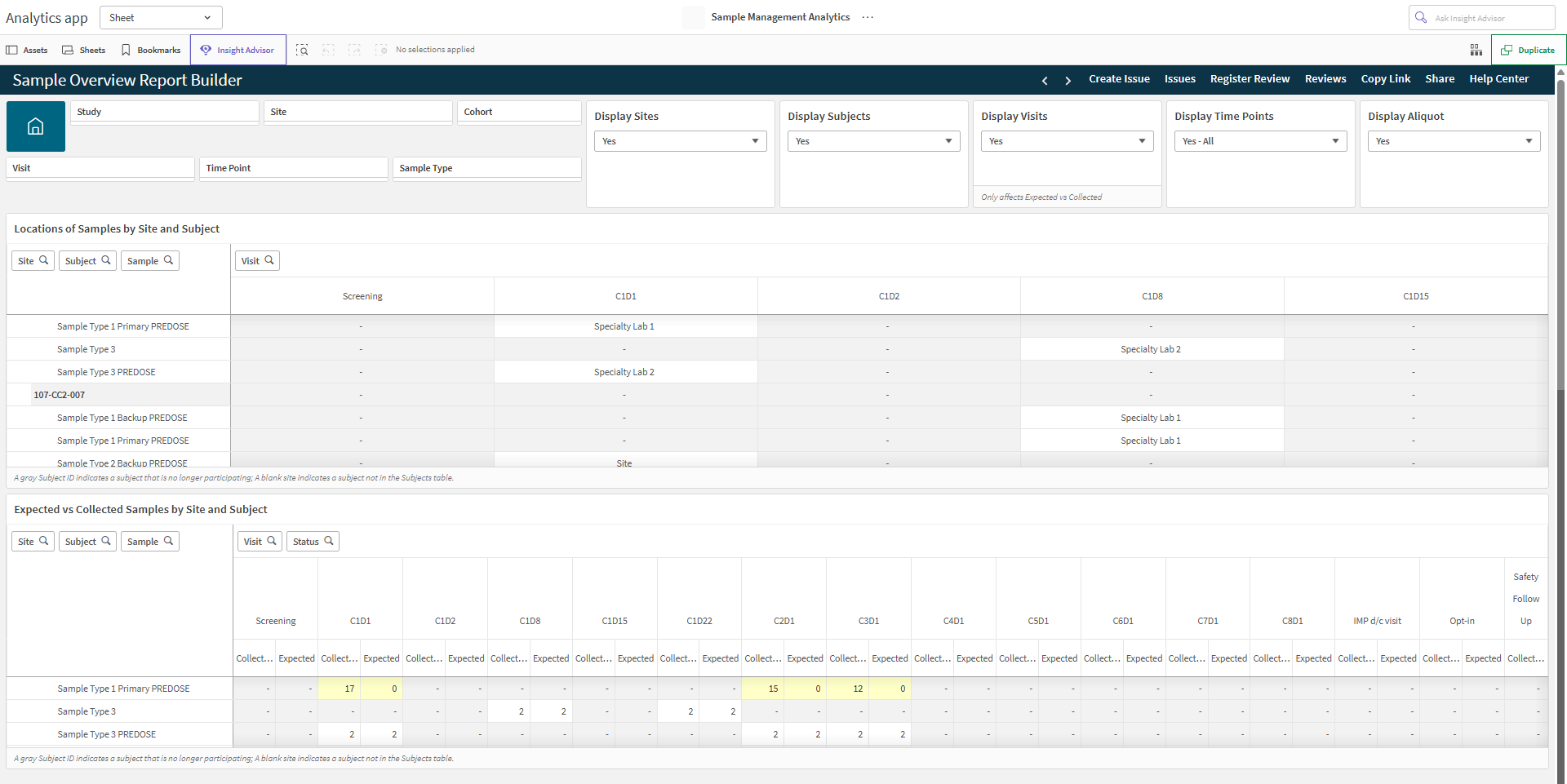Open the Assets panel

27,50
